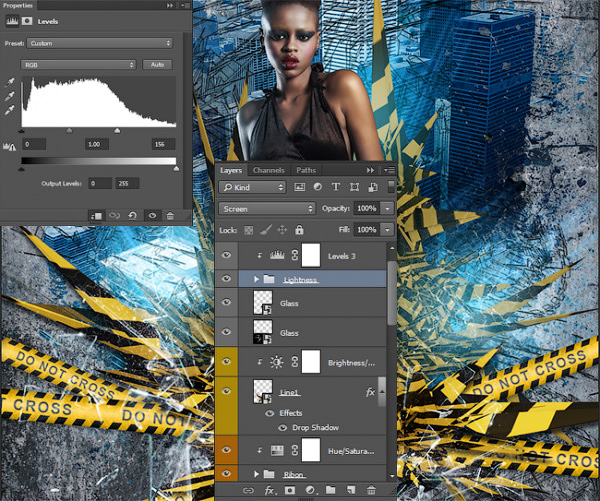Open the Layers panel menu

[389, 170]
